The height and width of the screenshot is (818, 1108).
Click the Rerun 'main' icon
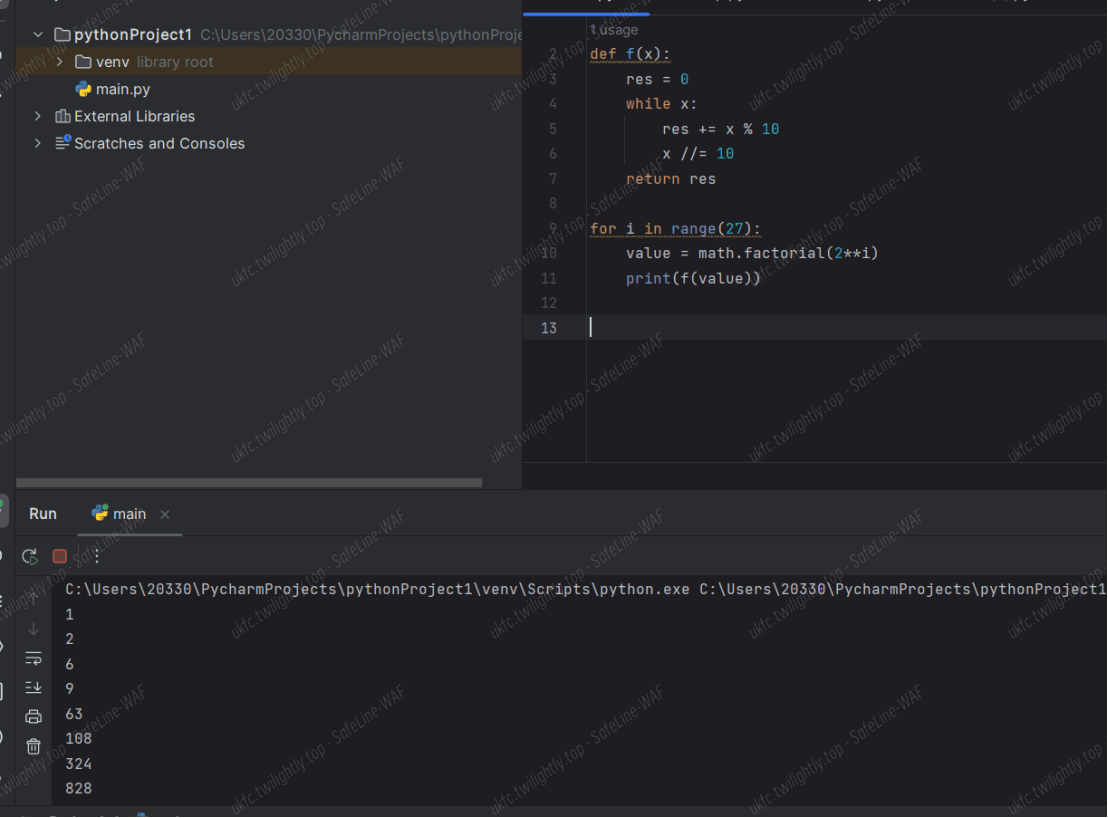pyautogui.click(x=30, y=557)
